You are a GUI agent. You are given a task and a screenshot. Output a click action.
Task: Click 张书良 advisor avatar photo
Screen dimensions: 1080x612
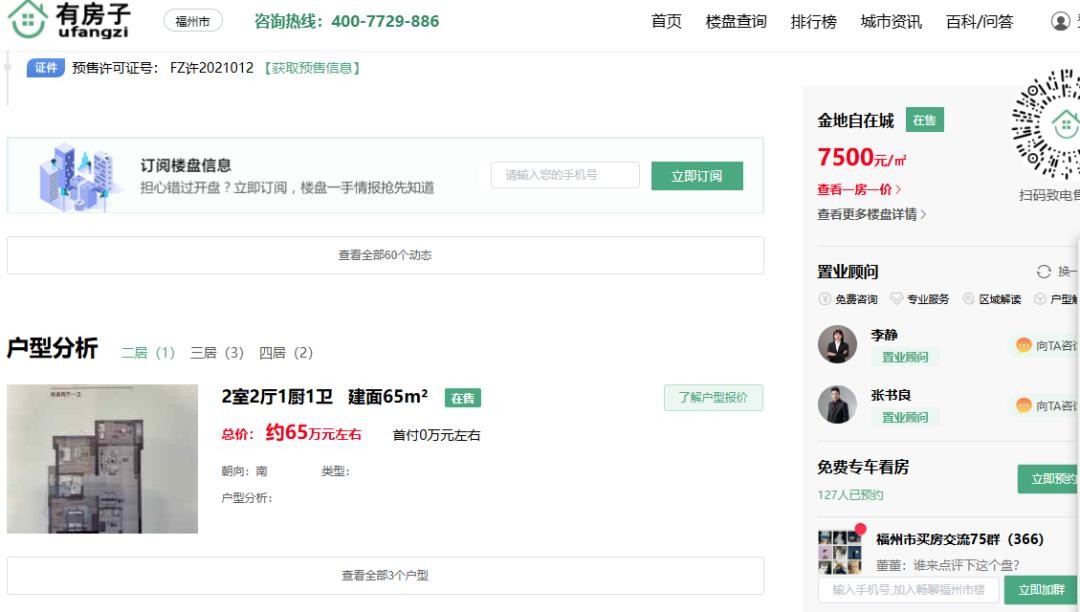click(837, 405)
